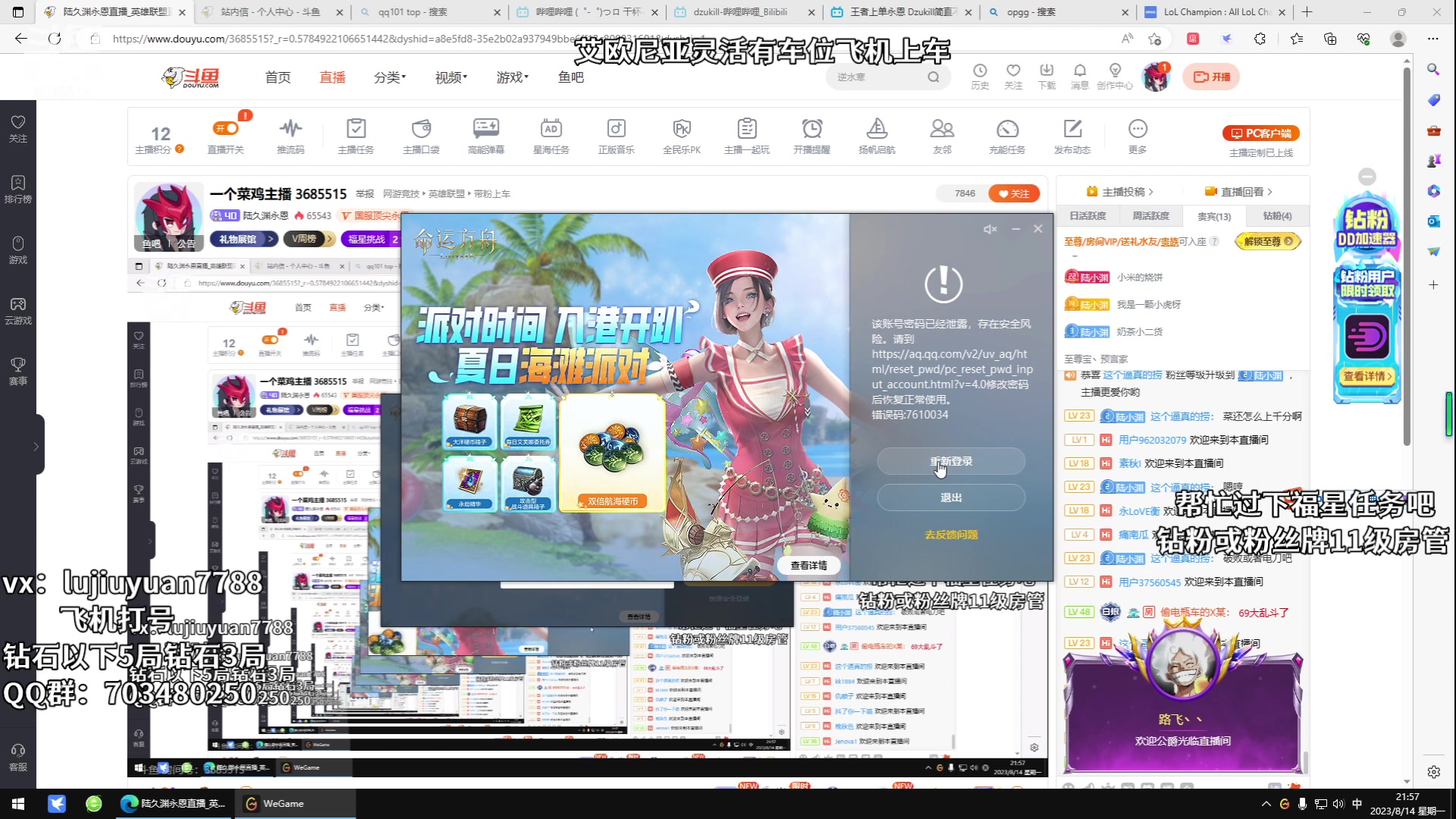This screenshot has height=819, width=1456.
Task: Click the PC客户端 button
Action: (1261, 133)
